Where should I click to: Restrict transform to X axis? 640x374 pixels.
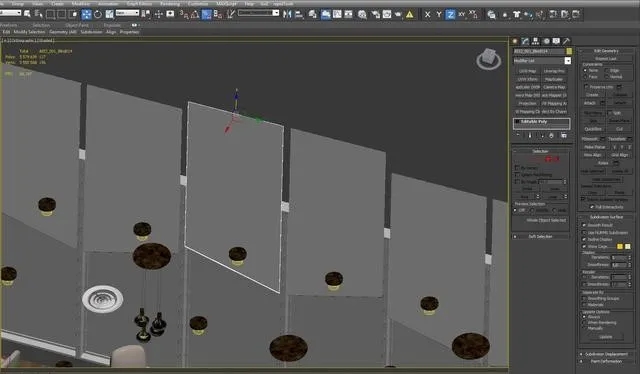427,15
